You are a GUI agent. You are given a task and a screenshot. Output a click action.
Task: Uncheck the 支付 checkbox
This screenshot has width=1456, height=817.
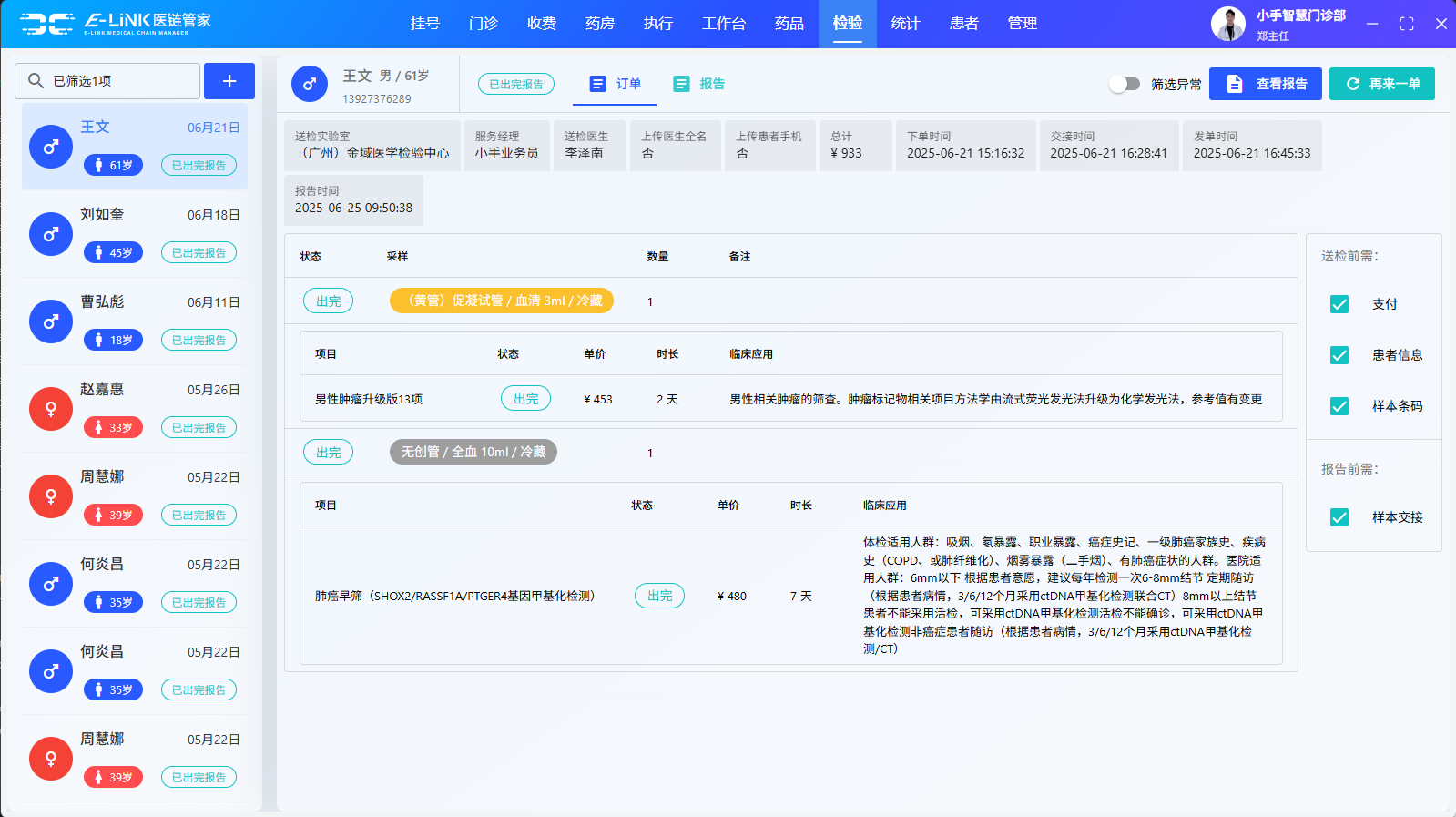click(x=1339, y=304)
